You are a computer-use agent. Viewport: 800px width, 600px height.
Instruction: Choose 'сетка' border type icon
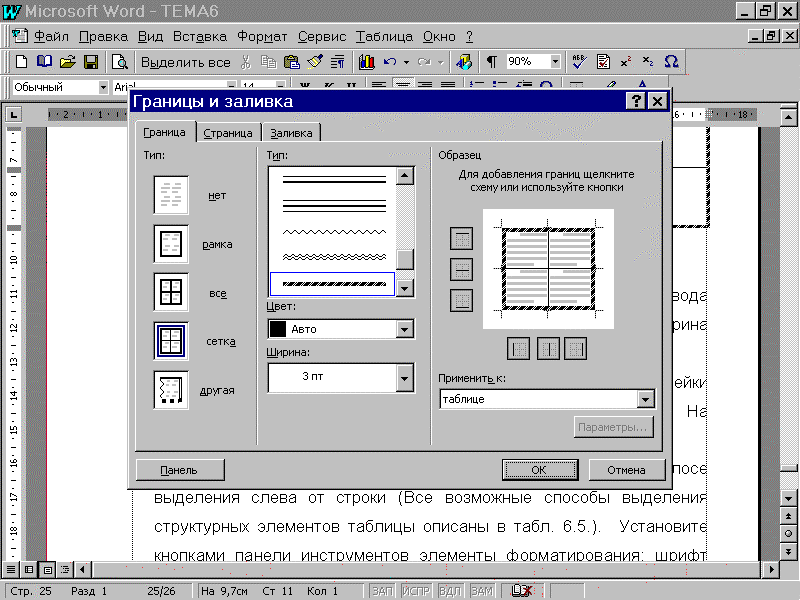pos(171,341)
